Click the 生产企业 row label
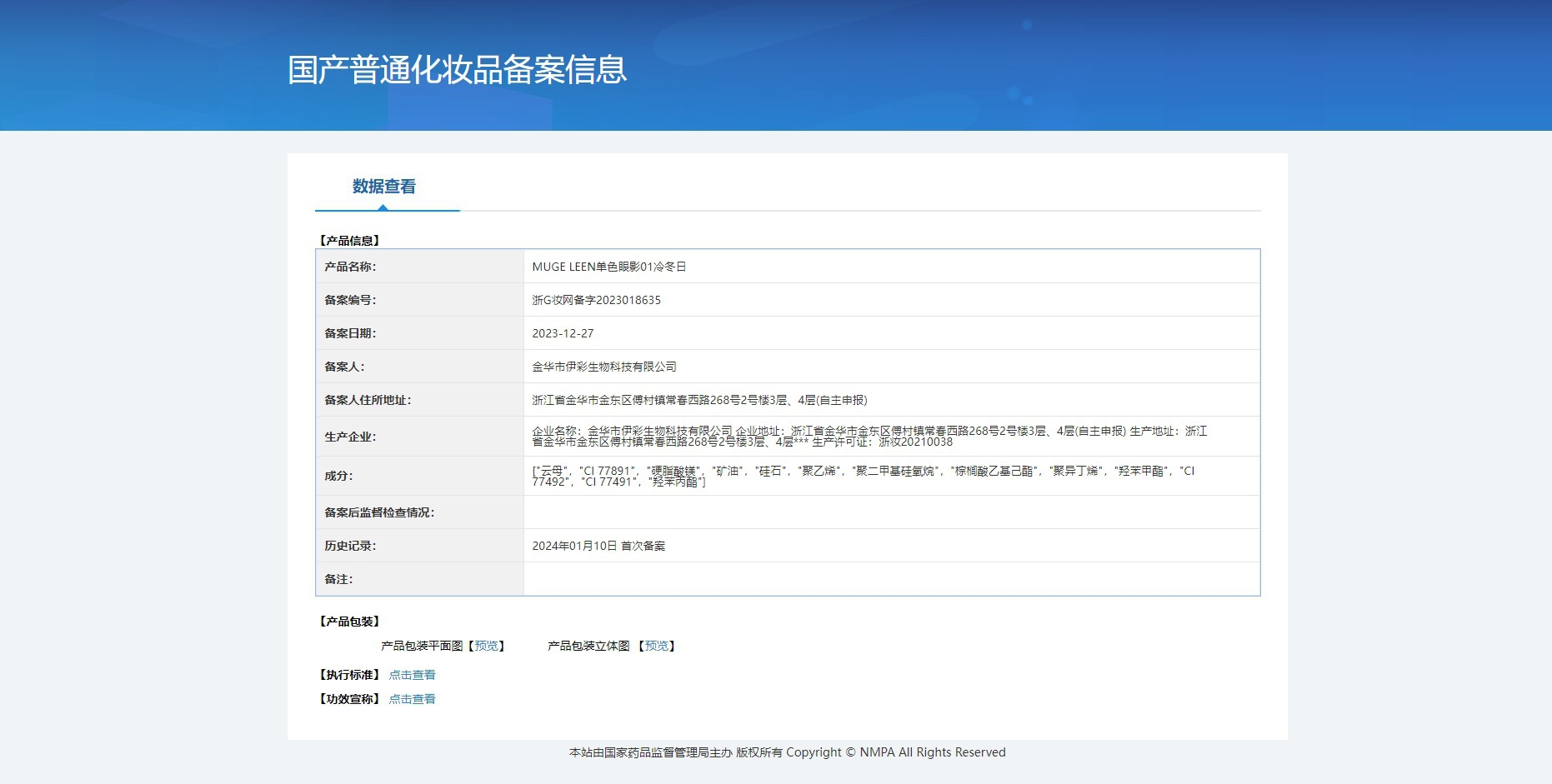This screenshot has width=1552, height=784. tap(350, 437)
